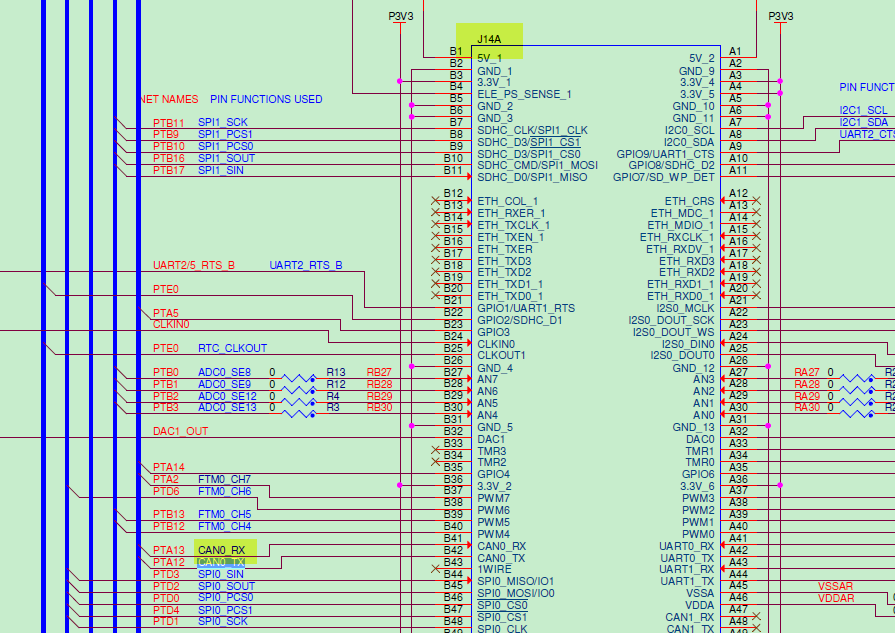895x633 pixels.
Task: Click the NET NAMES heading
Action: tap(169, 99)
